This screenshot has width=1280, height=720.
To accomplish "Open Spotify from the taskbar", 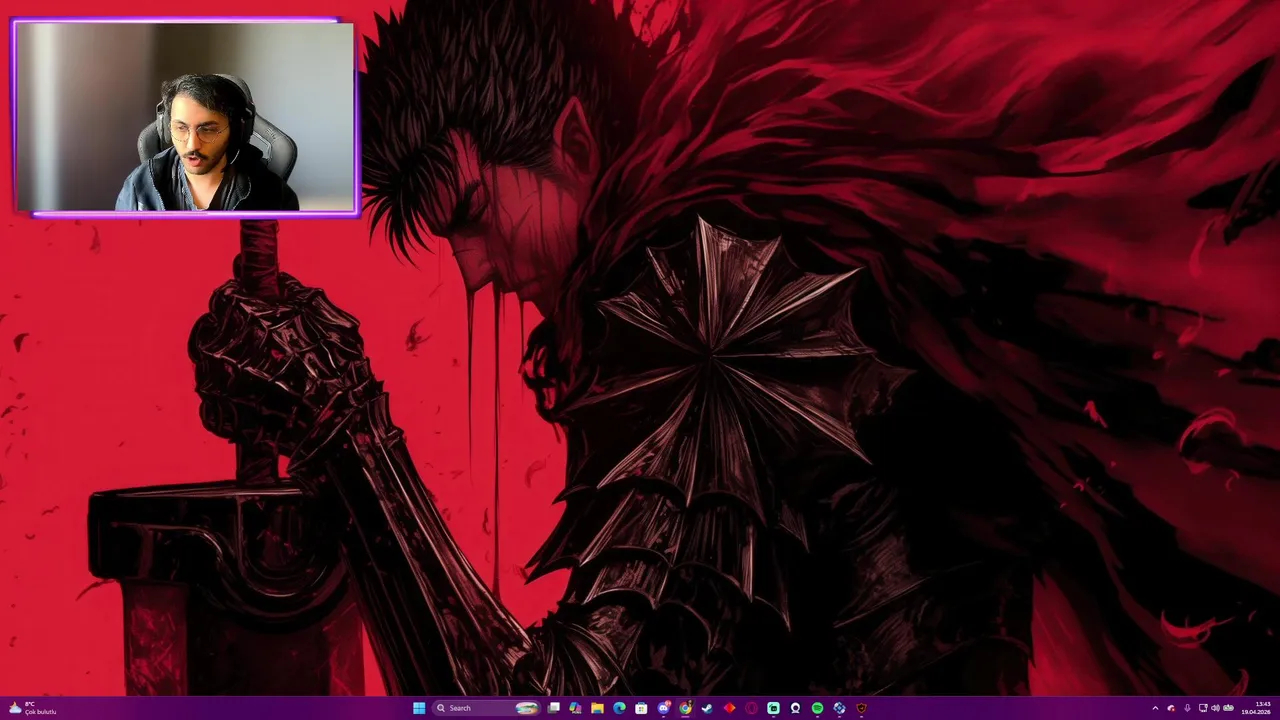I will pyautogui.click(x=817, y=708).
